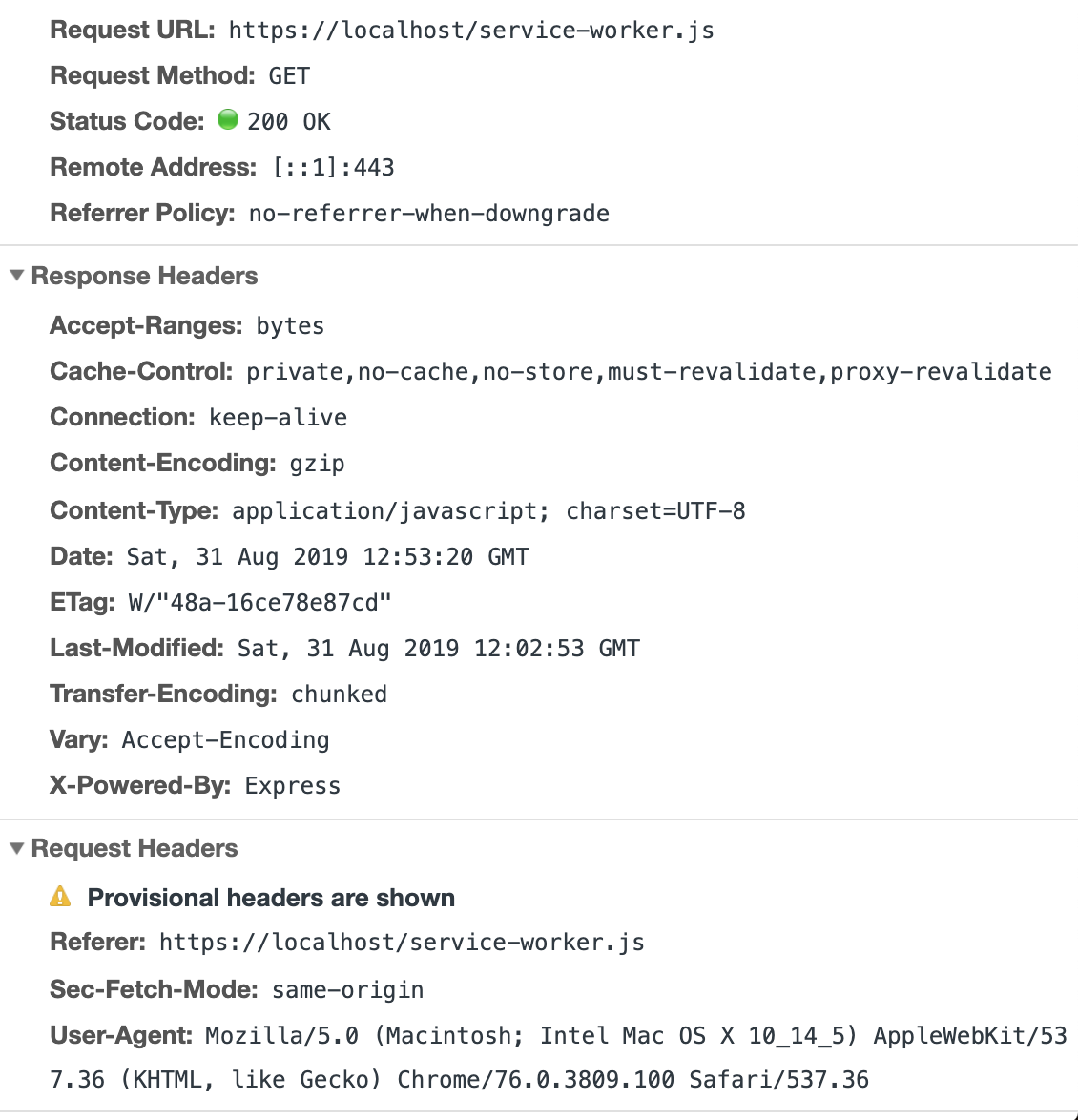Image resolution: width=1078 pixels, height=1120 pixels.
Task: Click the green status code indicator dot
Action: coord(227,120)
